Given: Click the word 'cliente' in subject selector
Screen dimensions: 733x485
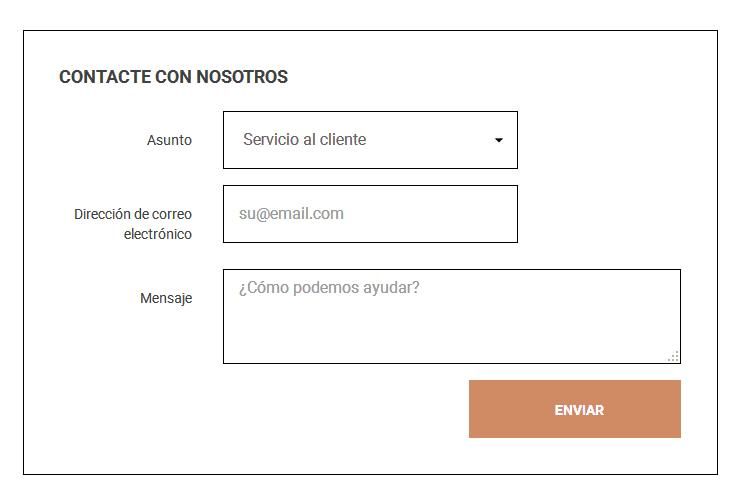Looking at the screenshot, I should (343, 139).
